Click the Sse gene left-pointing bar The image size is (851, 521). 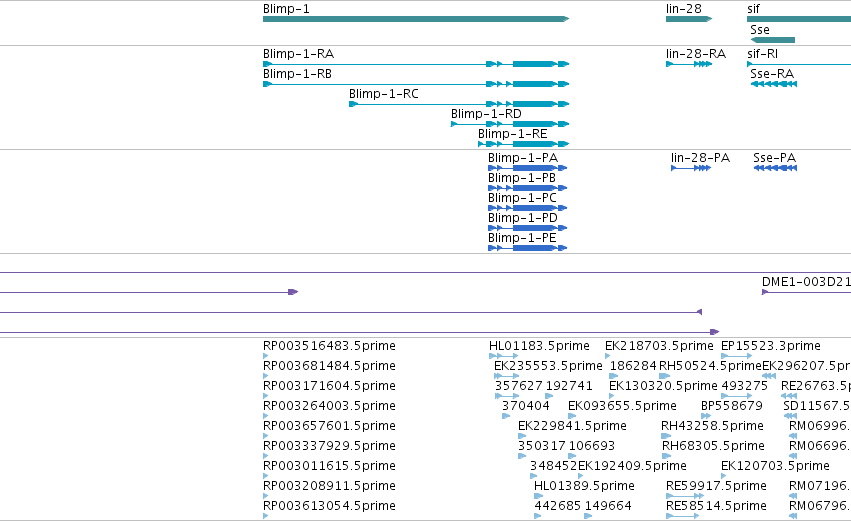773,40
